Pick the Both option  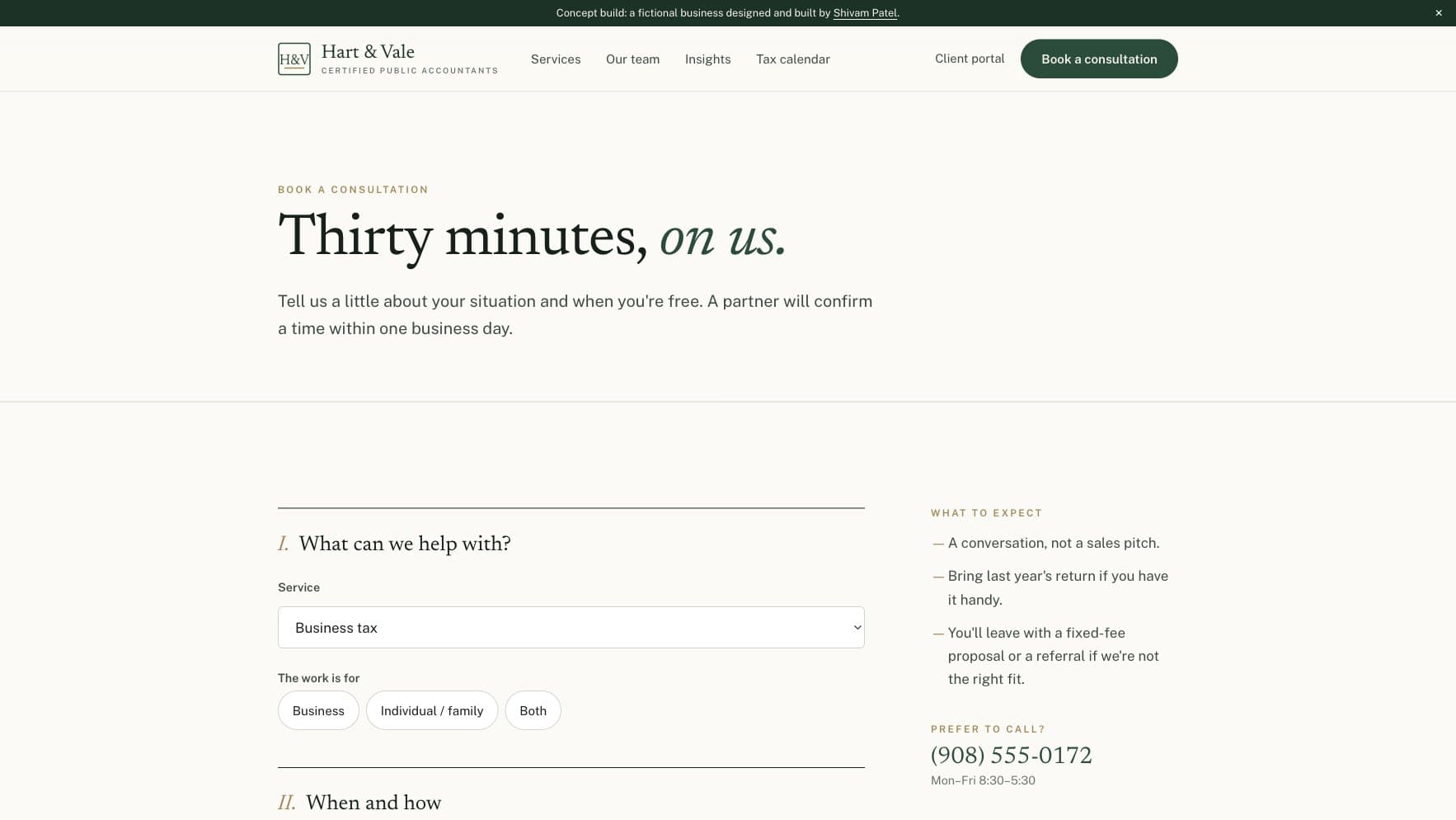[533, 710]
